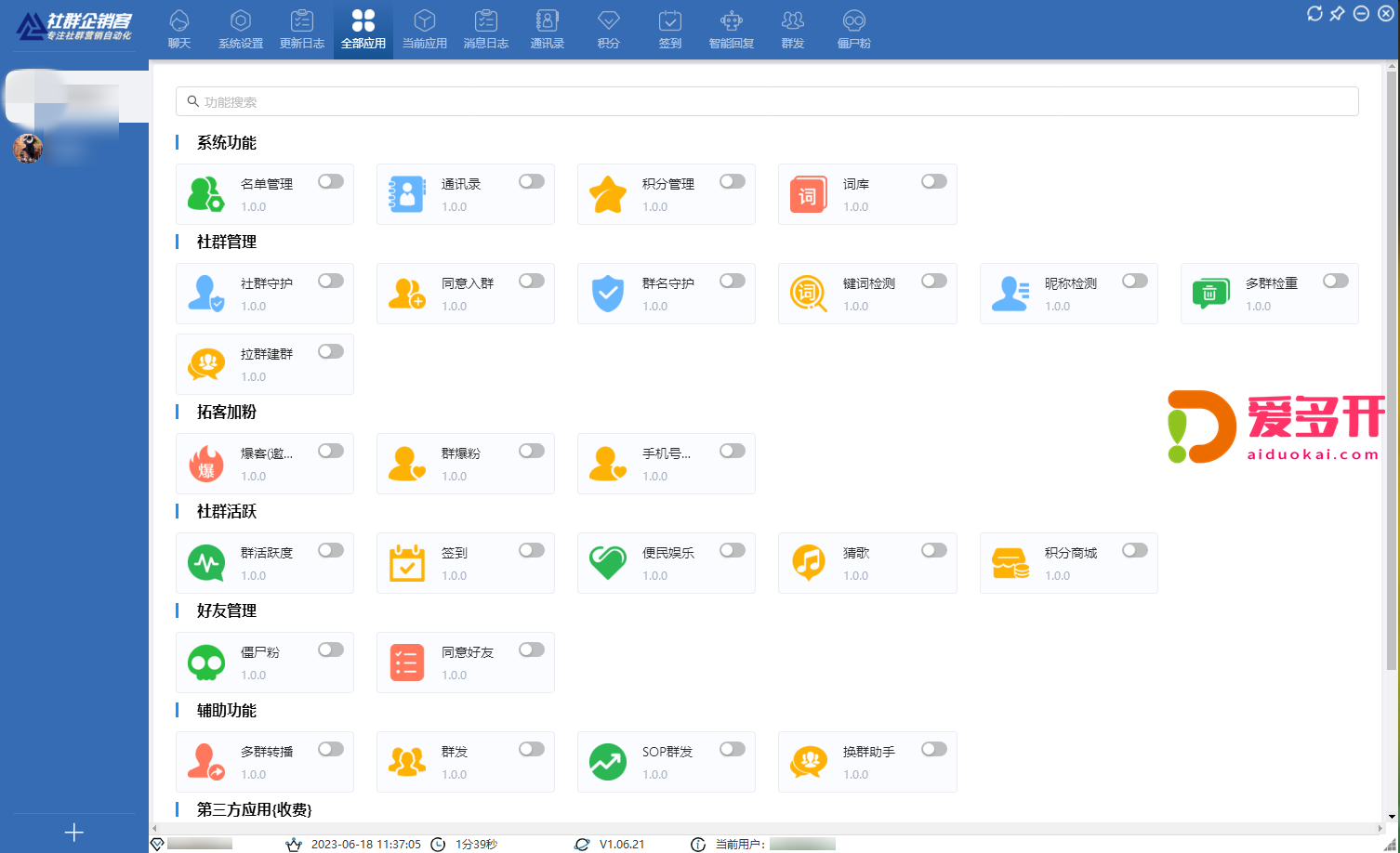1400x853 pixels.
Task: Click the horizontal scrollbar right arrow
Action: click(x=1380, y=828)
